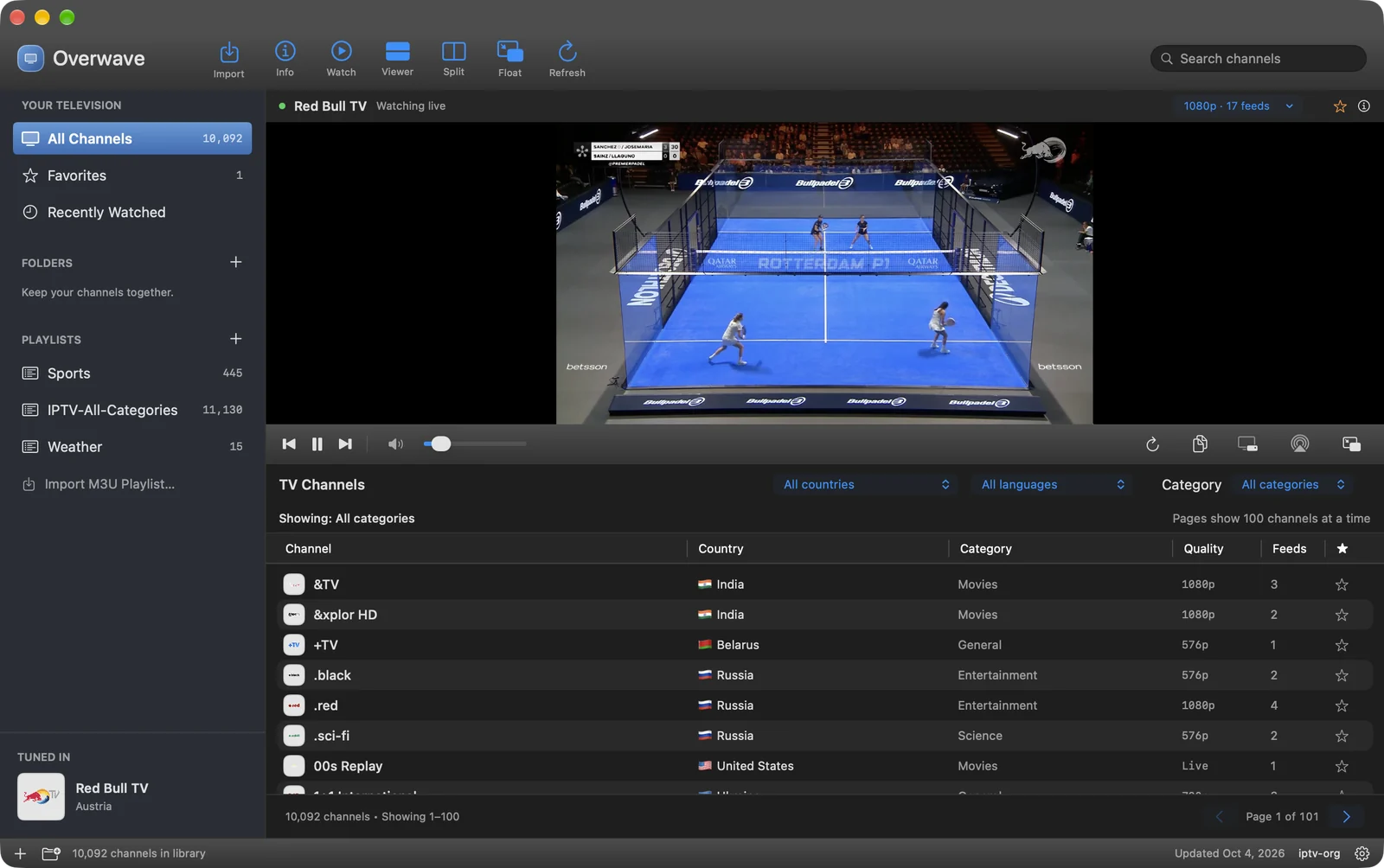This screenshot has height=868, width=1384.
Task: Switch to Split layout
Action: pyautogui.click(x=453, y=59)
